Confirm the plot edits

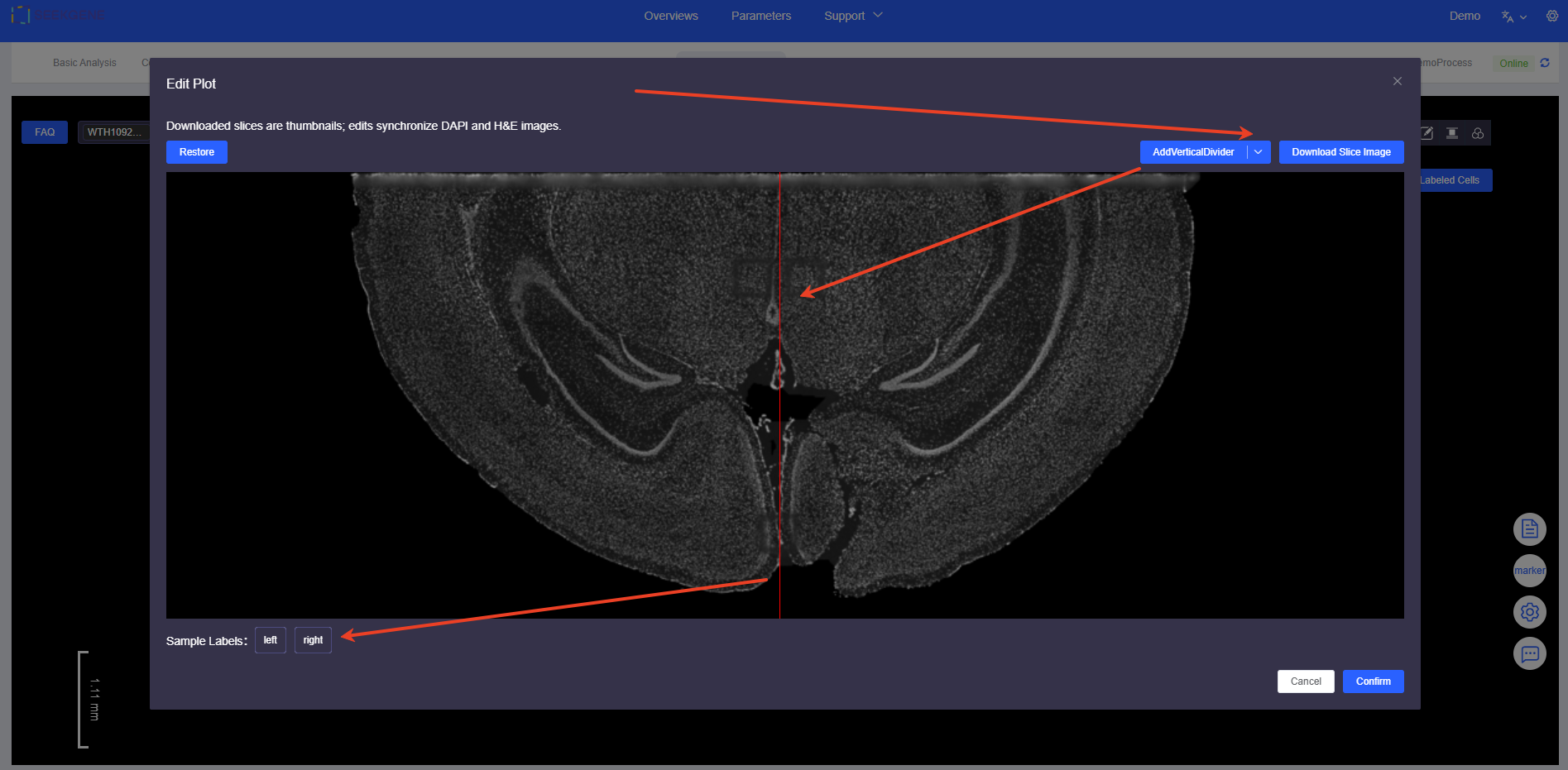[1373, 682]
